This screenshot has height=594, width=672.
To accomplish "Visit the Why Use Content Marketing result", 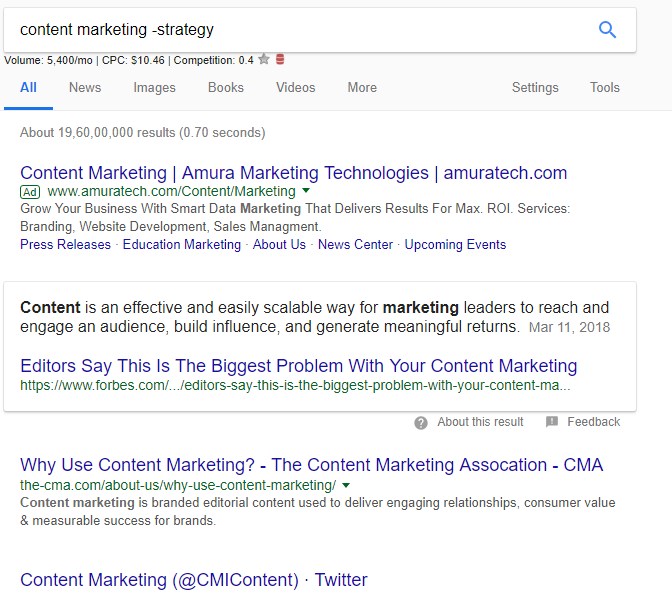I will tap(311, 465).
